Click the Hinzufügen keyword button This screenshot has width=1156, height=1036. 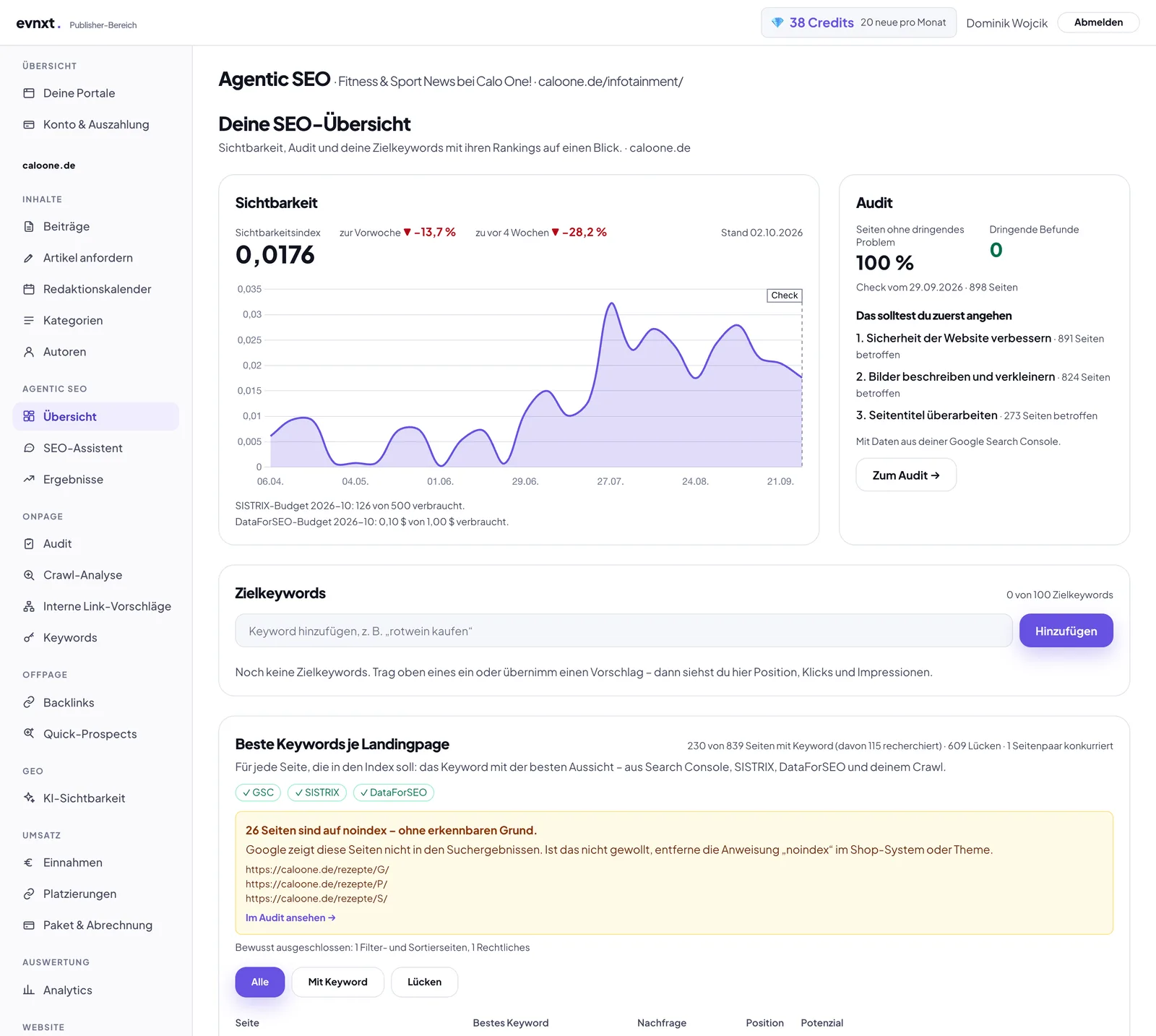(1066, 631)
